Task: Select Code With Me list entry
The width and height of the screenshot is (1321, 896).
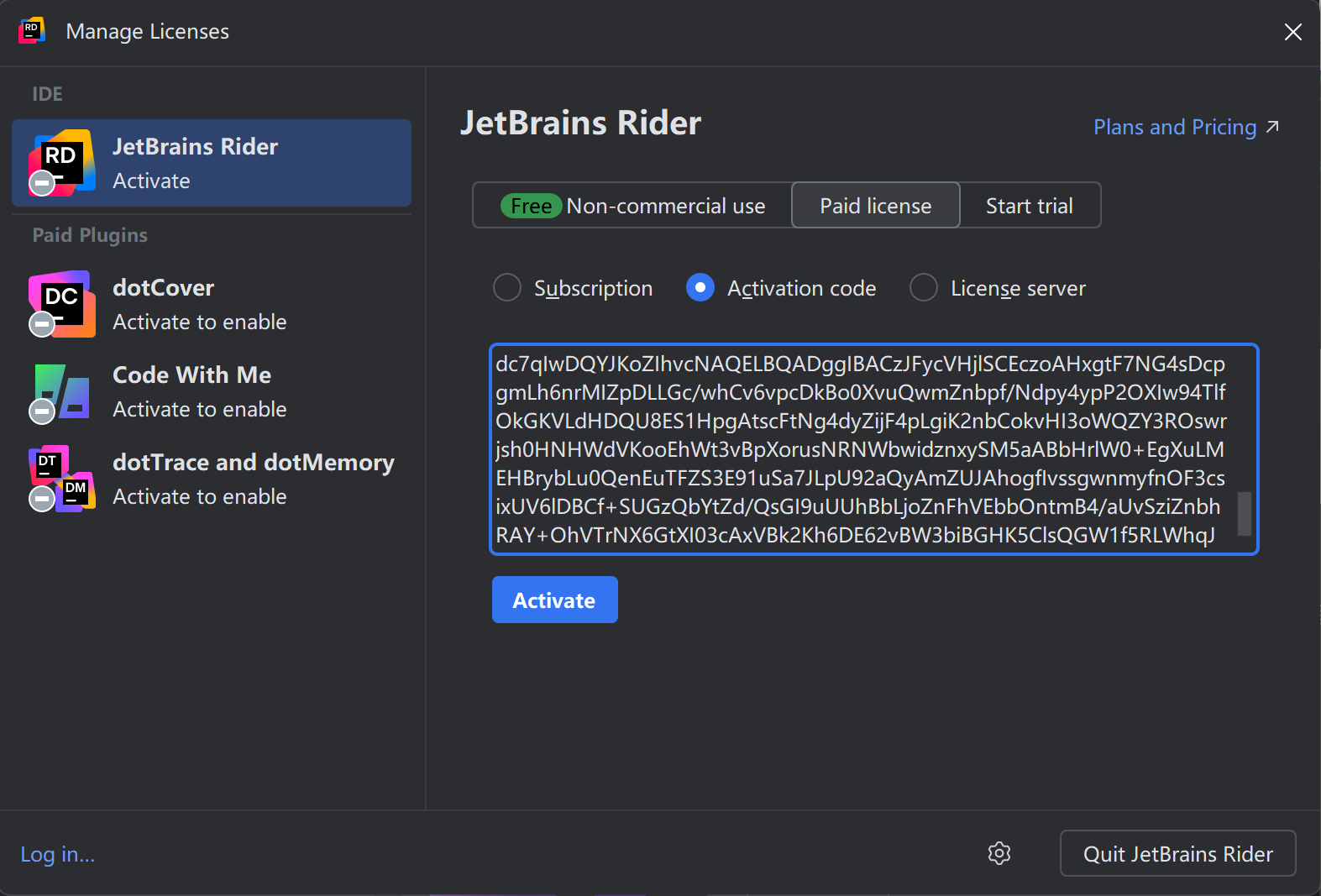Action: coord(212,391)
